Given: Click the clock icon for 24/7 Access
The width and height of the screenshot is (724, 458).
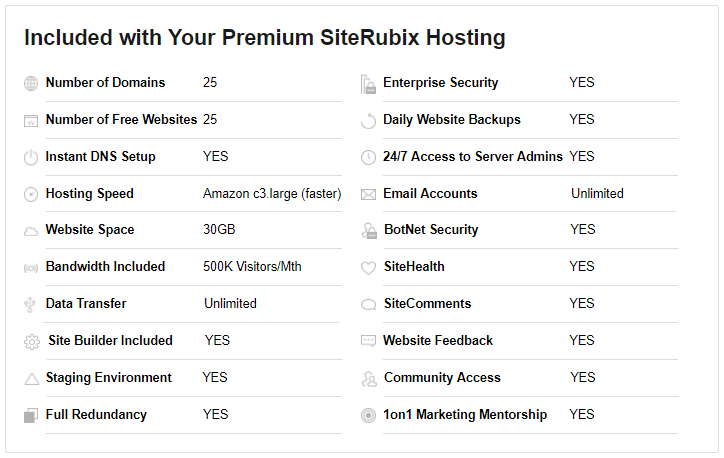Looking at the screenshot, I should click(368, 157).
